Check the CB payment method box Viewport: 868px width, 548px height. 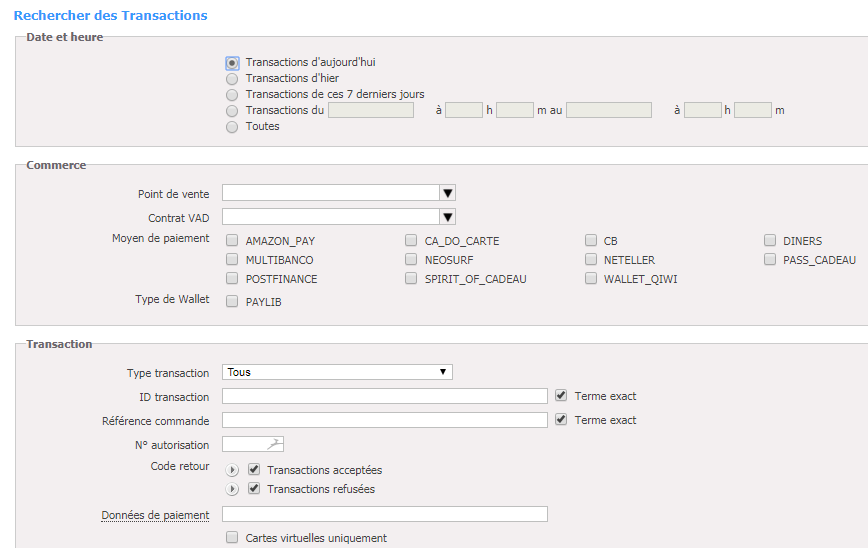pyautogui.click(x=591, y=240)
